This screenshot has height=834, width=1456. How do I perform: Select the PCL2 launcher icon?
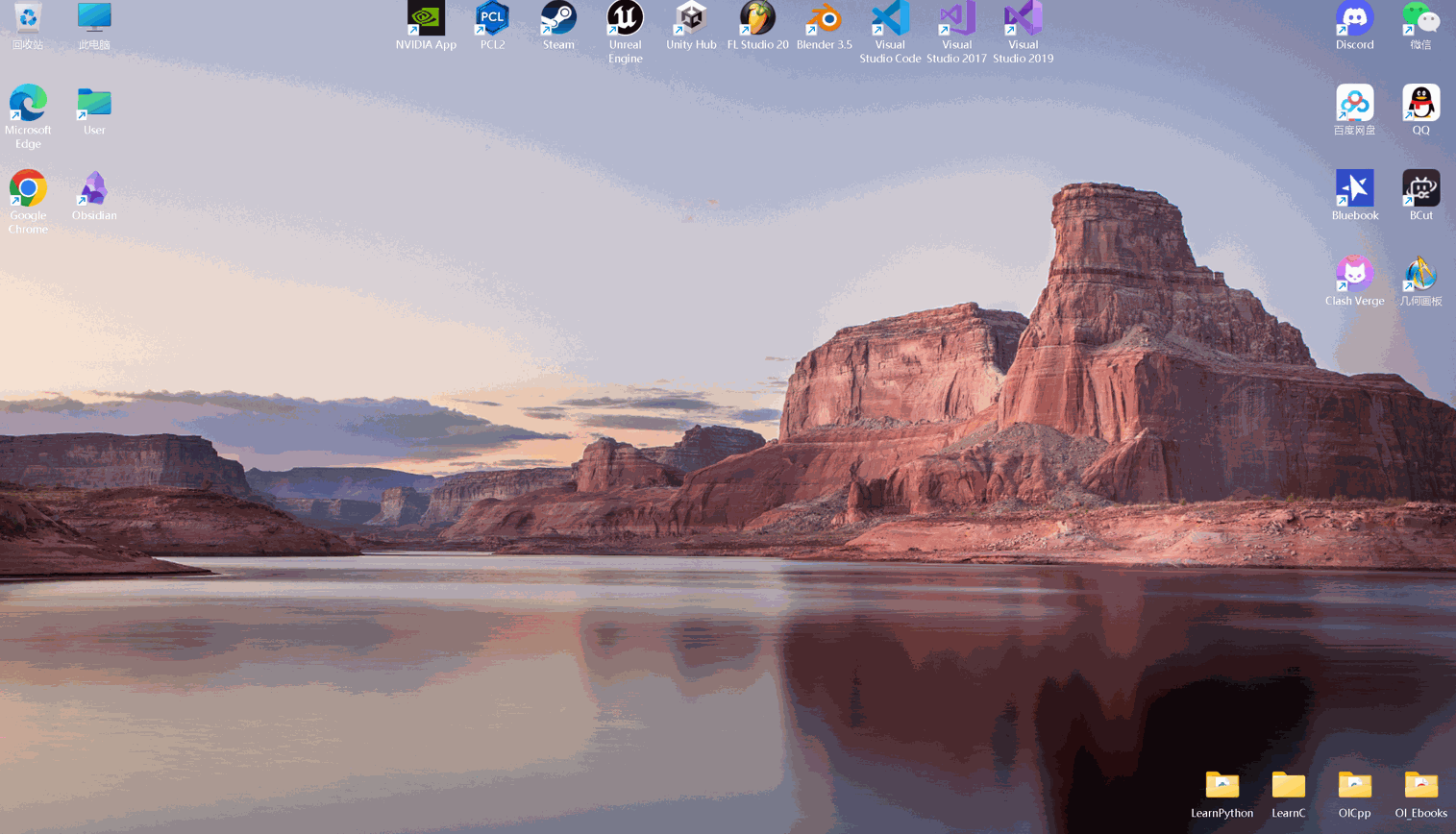click(492, 19)
